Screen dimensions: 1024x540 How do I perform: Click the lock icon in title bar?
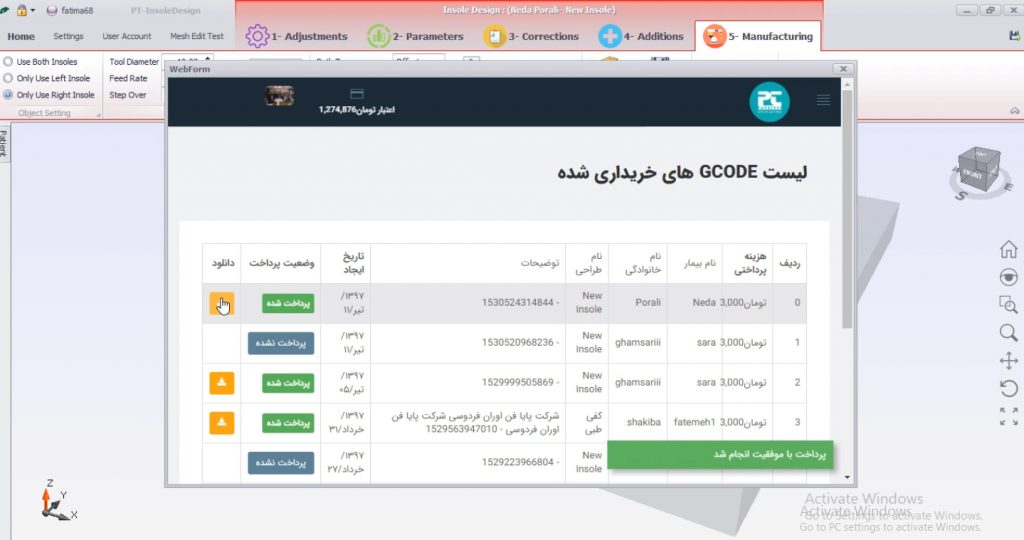22,10
